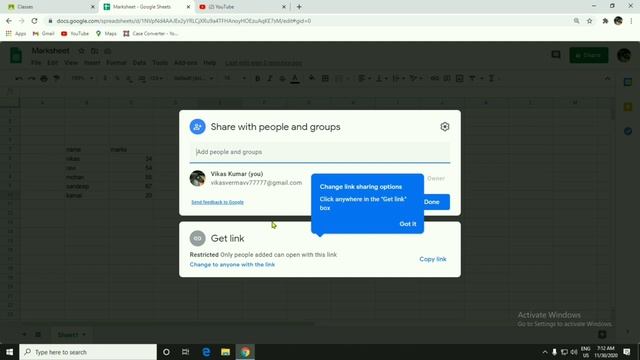640x360 pixels.
Task: Open File Explorer from taskbar
Action: [x=225, y=352]
